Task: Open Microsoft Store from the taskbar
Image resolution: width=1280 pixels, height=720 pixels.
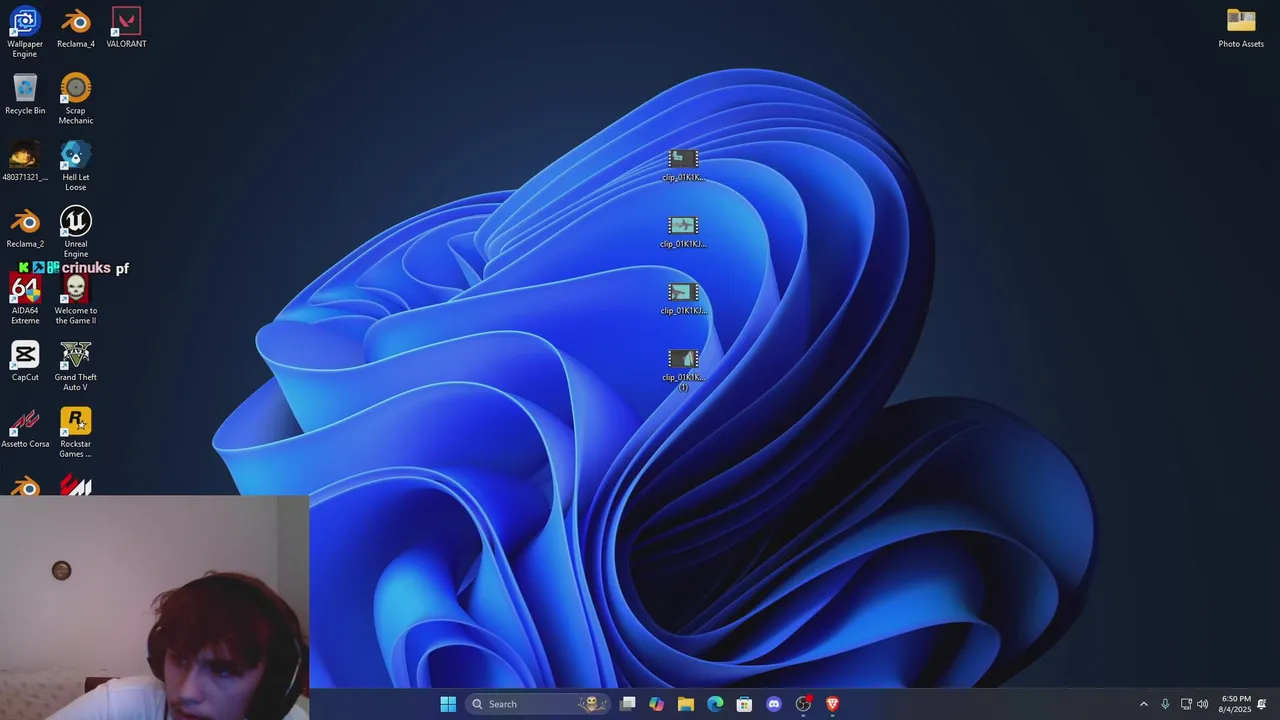Action: point(744,704)
